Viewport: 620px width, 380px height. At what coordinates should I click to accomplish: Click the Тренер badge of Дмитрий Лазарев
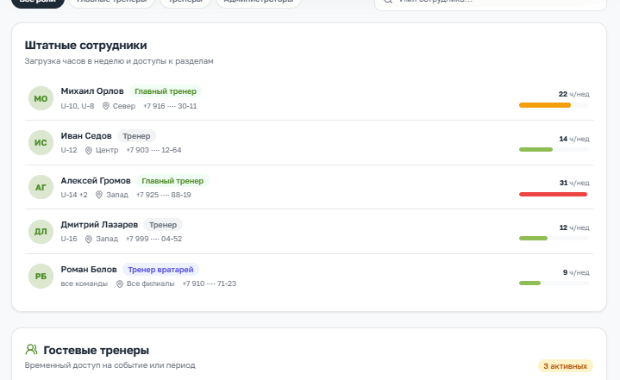(163, 225)
